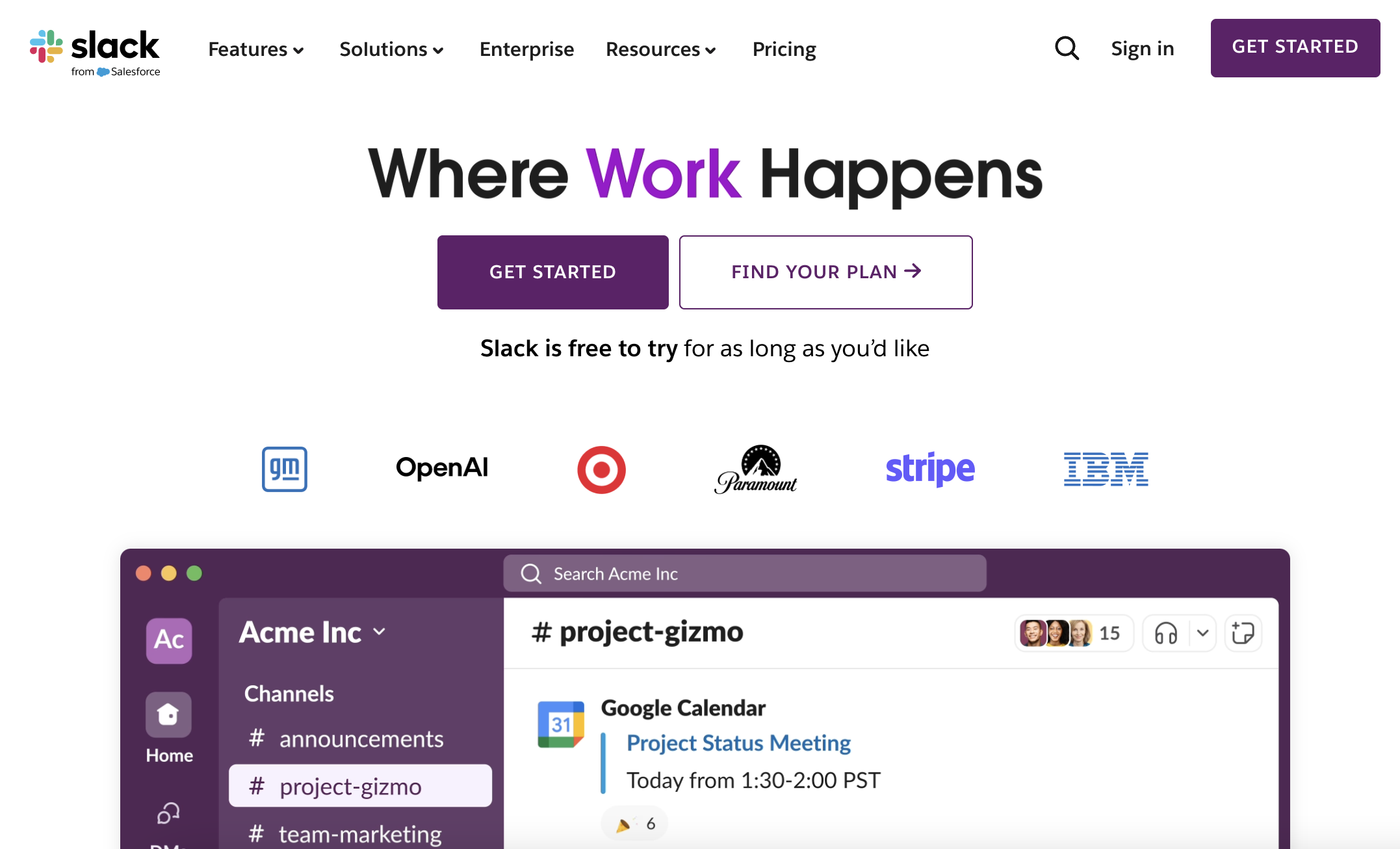Expand the huddle options chevron

point(1202,633)
